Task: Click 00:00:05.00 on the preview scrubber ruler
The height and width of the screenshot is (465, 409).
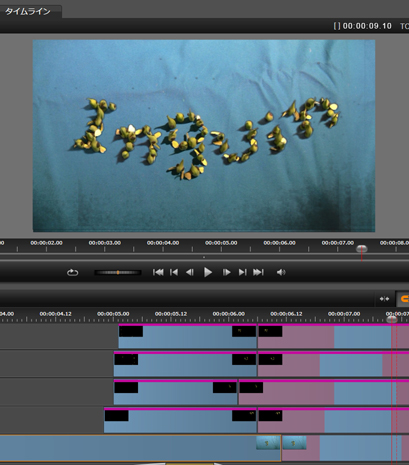Action: (221, 243)
